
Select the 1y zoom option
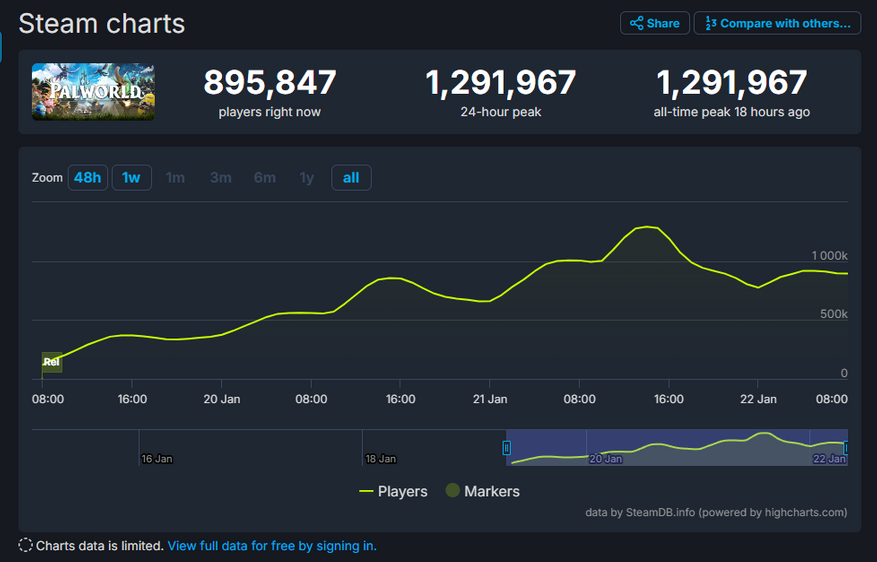[x=307, y=178]
